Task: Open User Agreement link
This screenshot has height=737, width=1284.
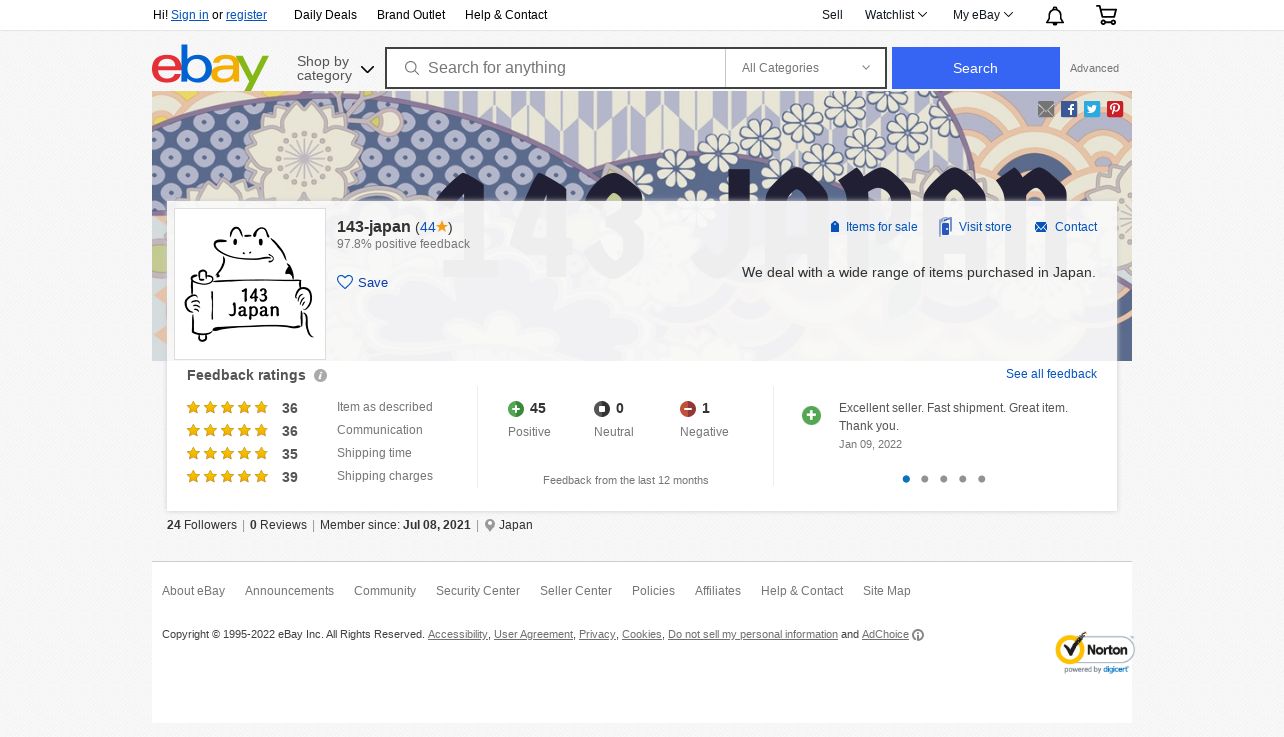Action: (533, 635)
